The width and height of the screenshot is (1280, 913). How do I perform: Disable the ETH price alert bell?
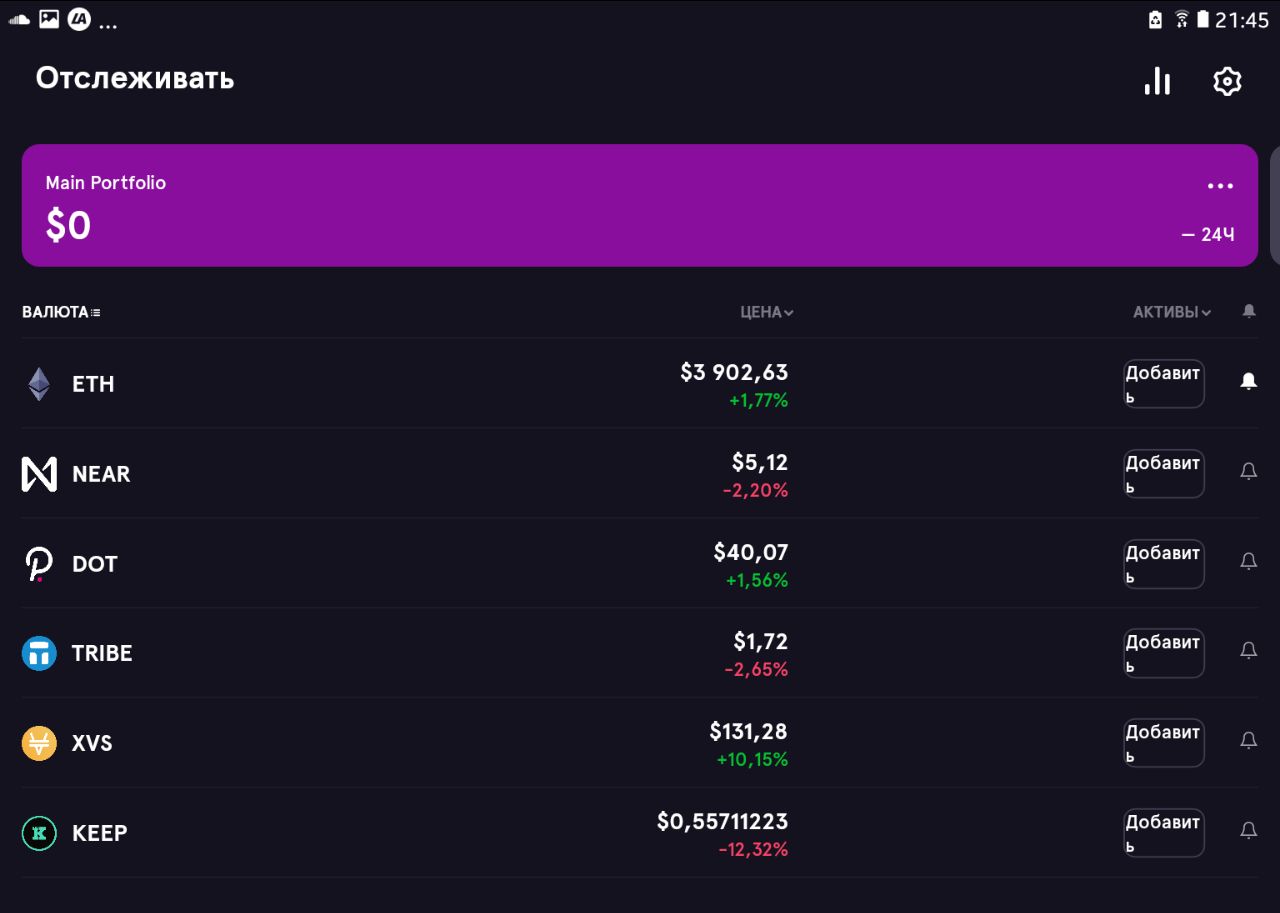tap(1248, 381)
